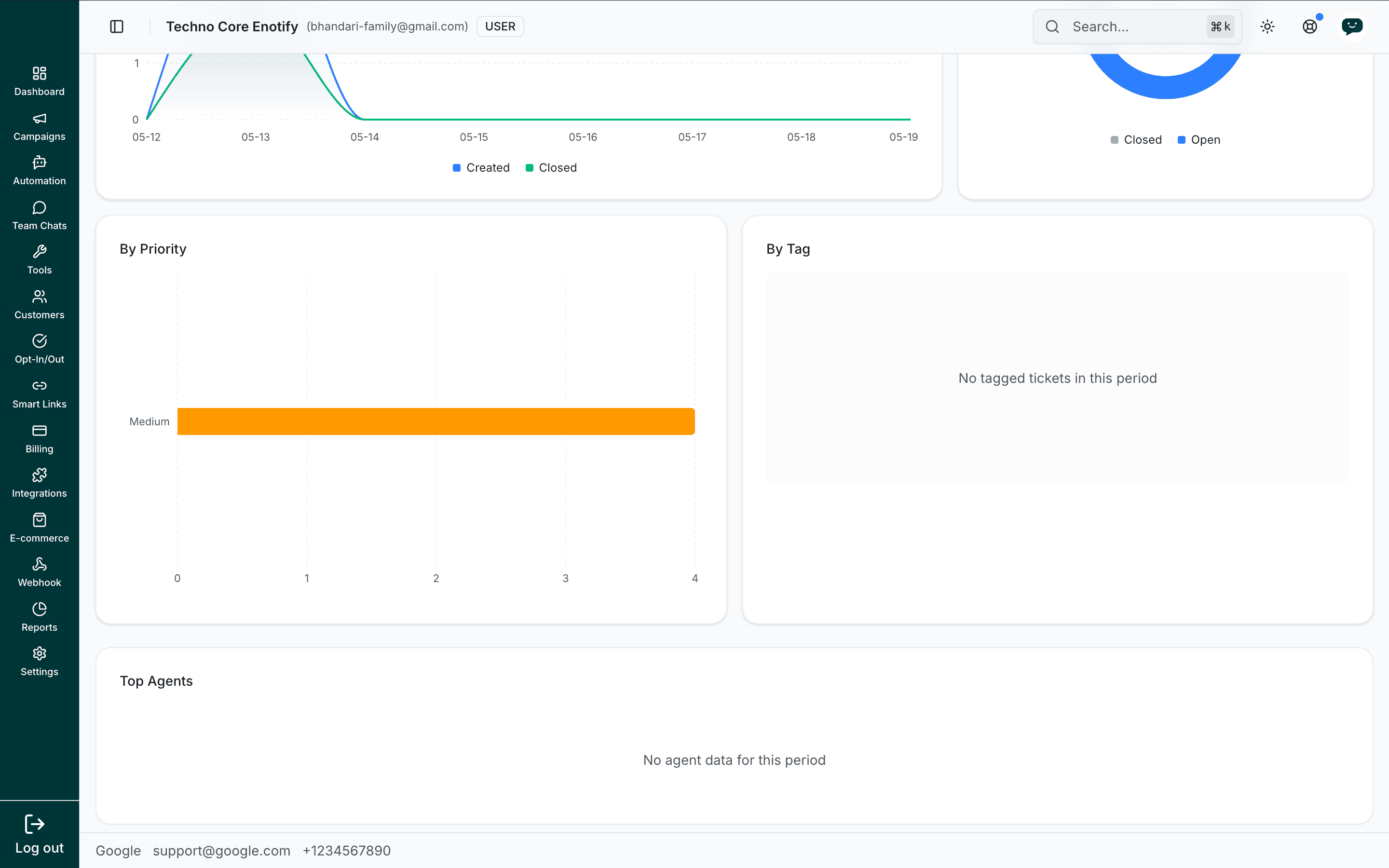The height and width of the screenshot is (868, 1389).
Task: Click the bhandari-family@gmail.com email text
Action: pos(387,27)
